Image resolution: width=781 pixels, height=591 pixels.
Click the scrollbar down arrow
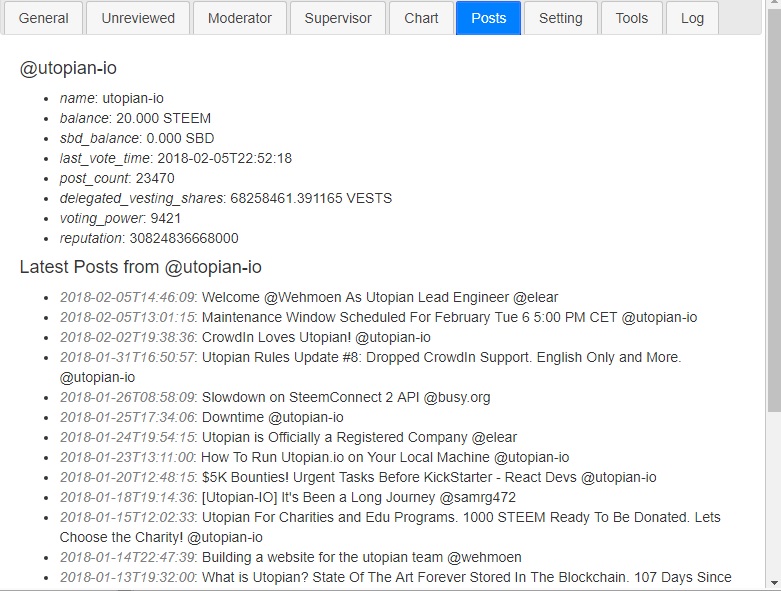[774, 583]
